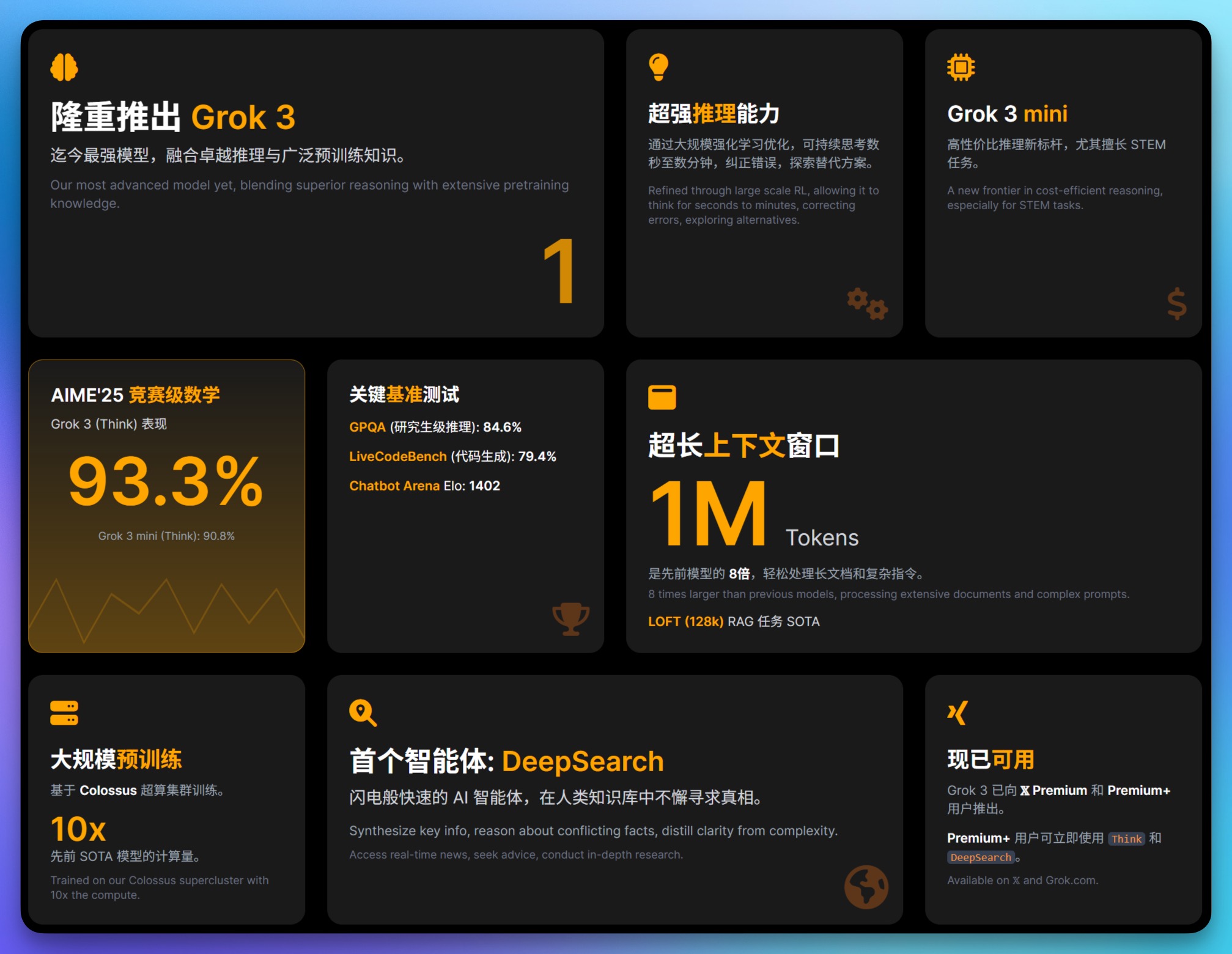Click the LOFT (128k) RAG 任务 SOTA line

point(734,621)
